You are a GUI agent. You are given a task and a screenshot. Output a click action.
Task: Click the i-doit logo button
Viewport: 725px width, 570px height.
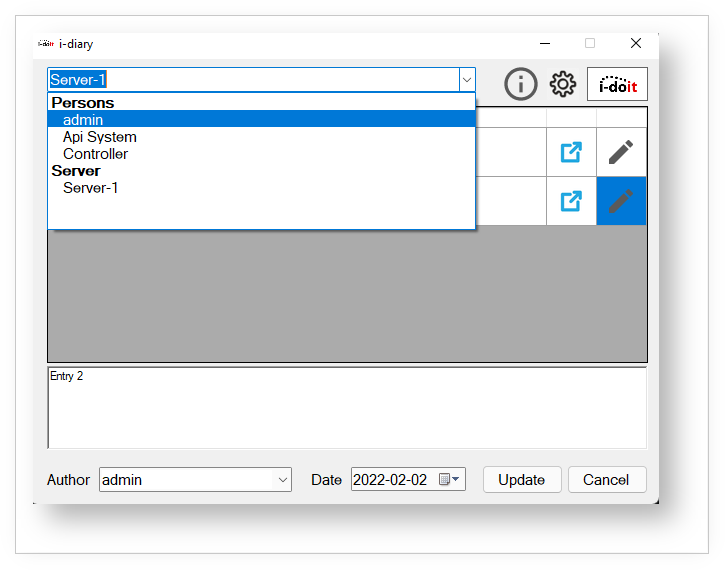pos(617,85)
